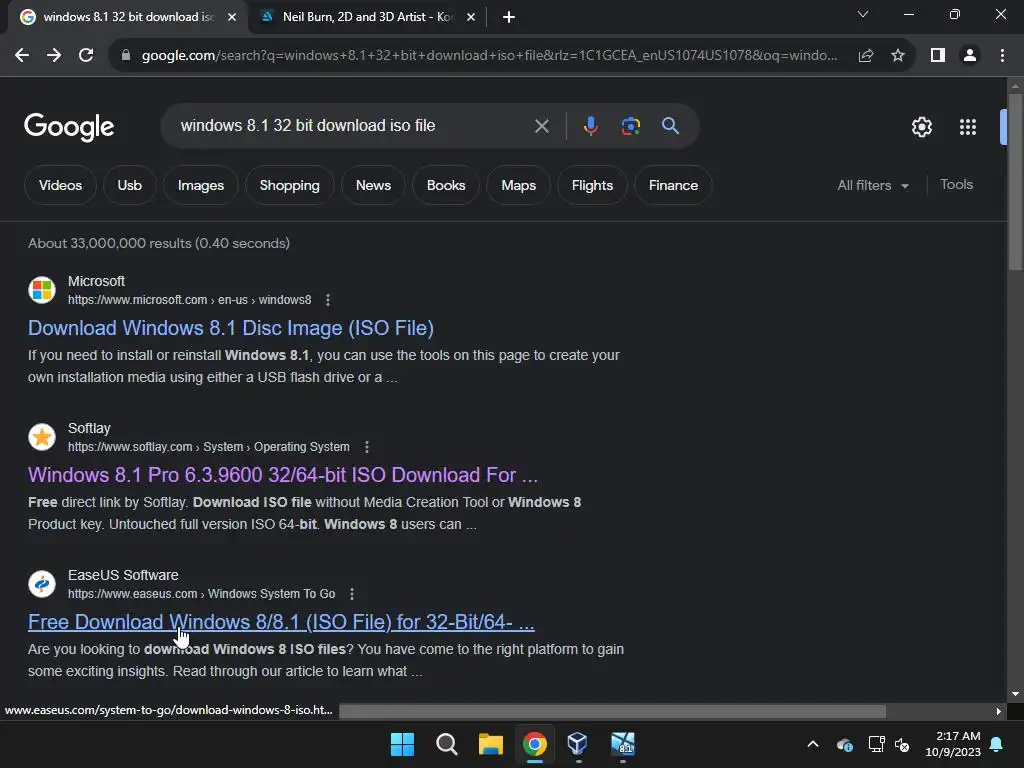Filter results by News
The width and height of the screenshot is (1024, 768).
point(373,185)
